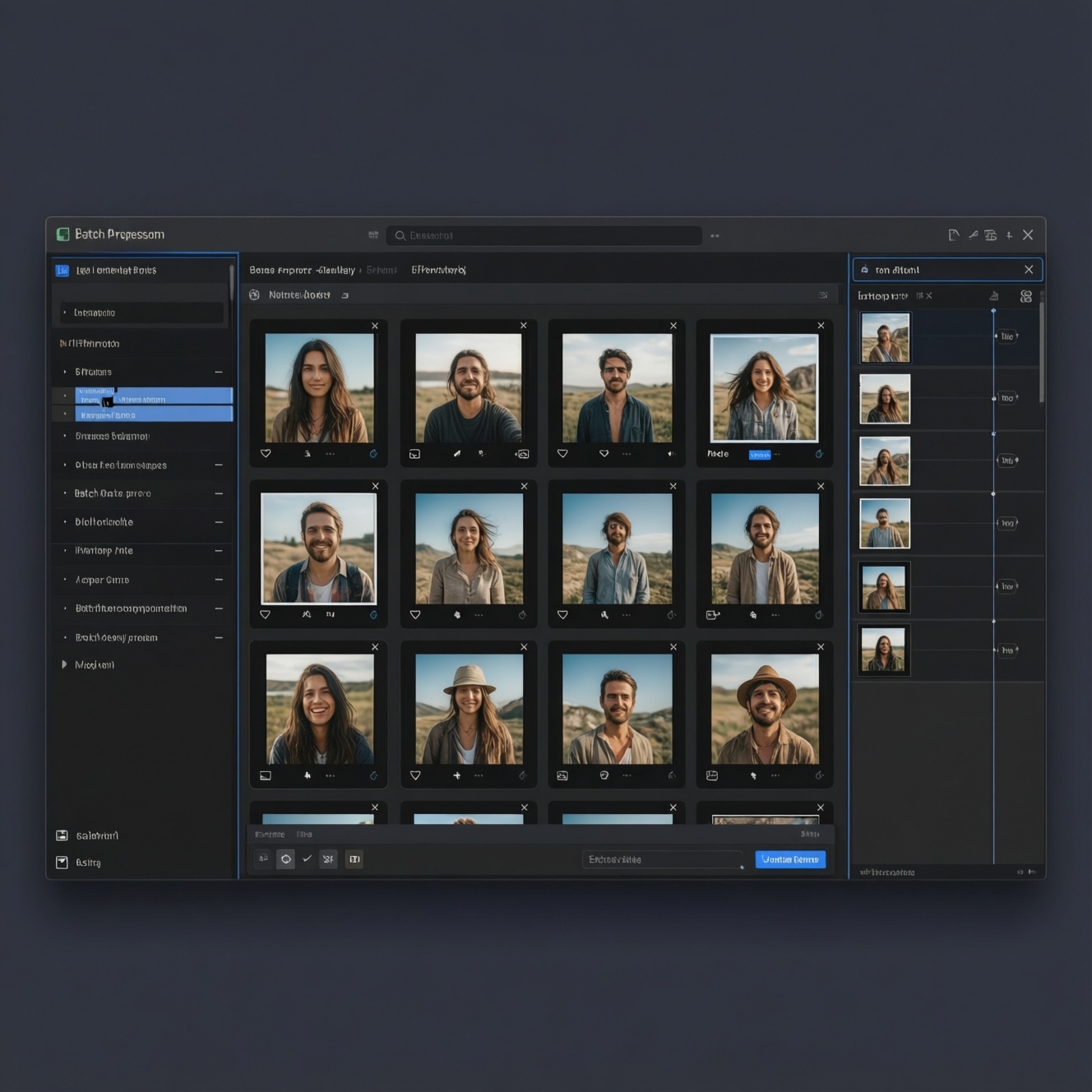This screenshot has width=1092, height=1092.
Task: Remove the bucket-hat woman's card with its X
Action: (524, 647)
